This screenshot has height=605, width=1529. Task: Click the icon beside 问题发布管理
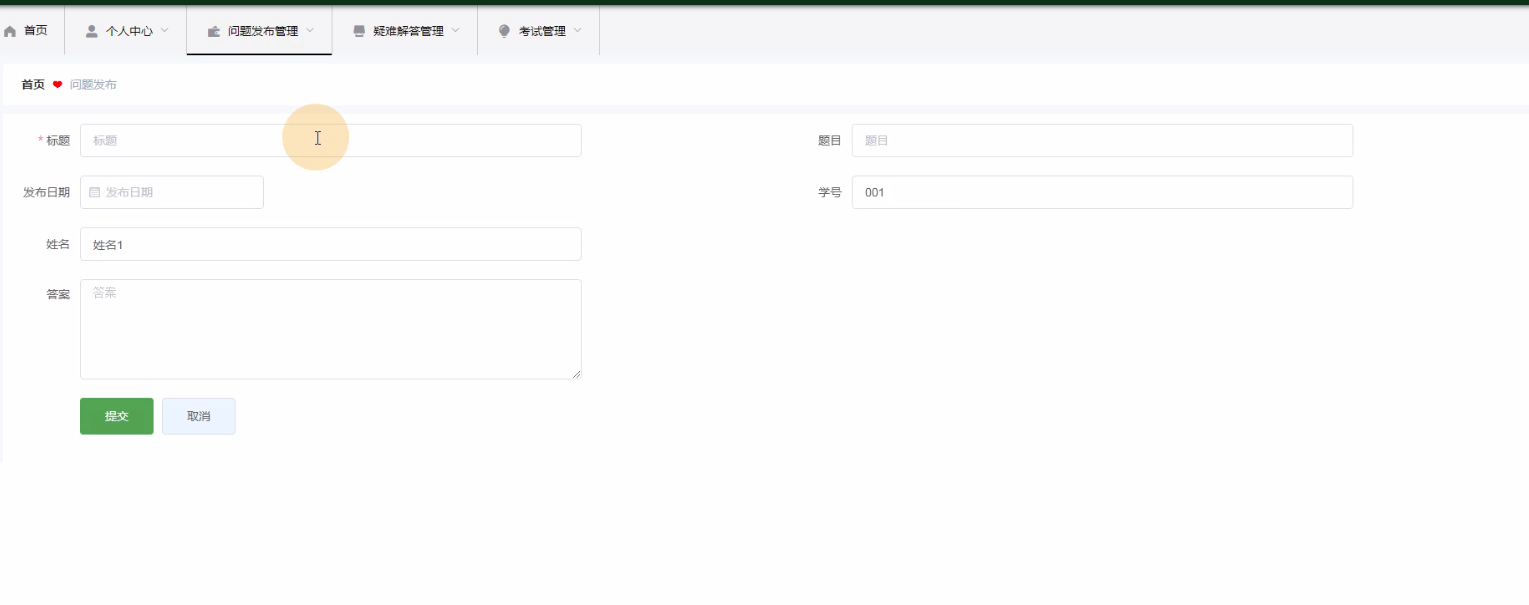pyautogui.click(x=214, y=31)
